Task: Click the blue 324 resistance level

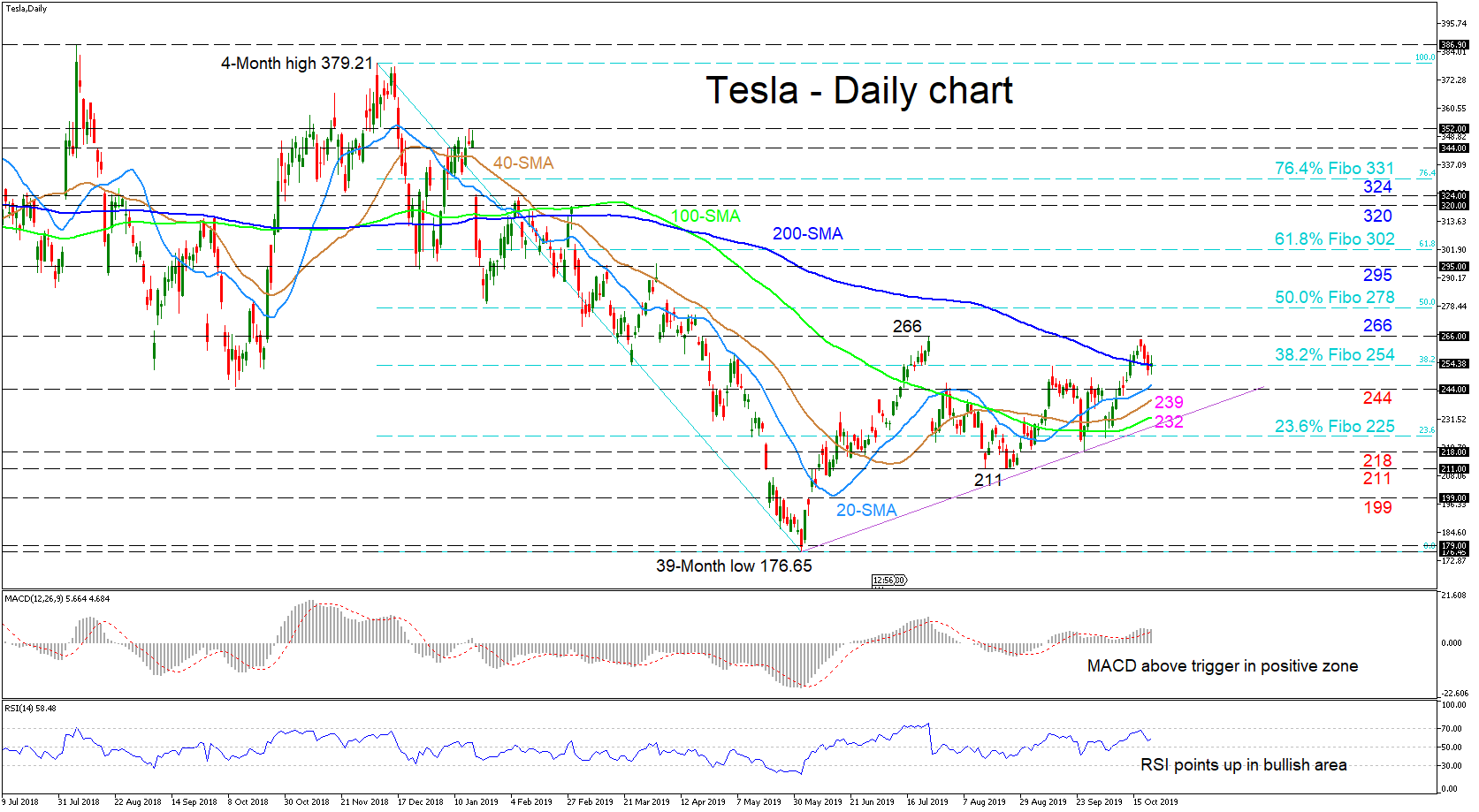Action: coord(1377,186)
